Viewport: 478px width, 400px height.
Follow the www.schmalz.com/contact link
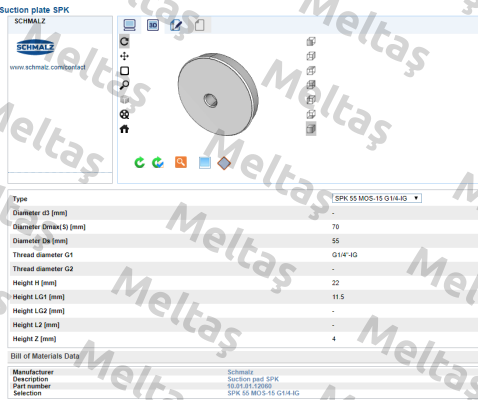(x=47, y=67)
